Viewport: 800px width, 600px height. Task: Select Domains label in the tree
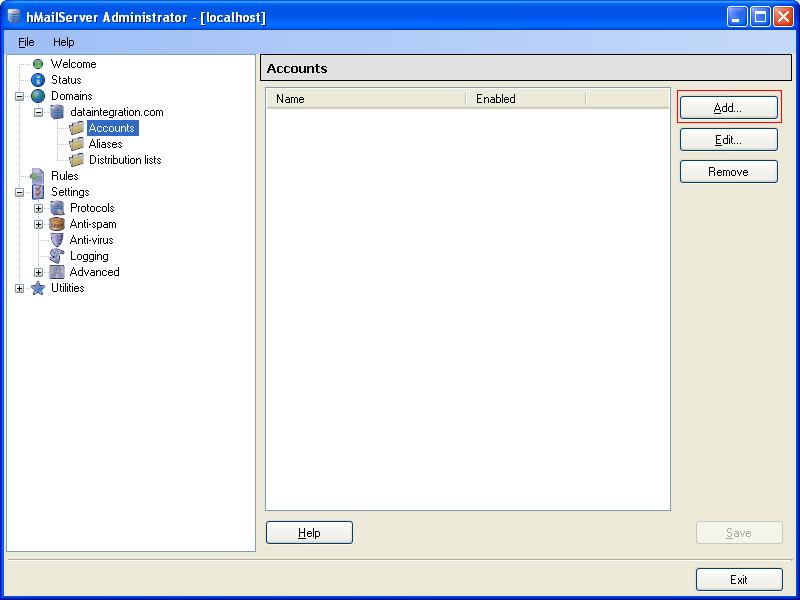(71, 96)
